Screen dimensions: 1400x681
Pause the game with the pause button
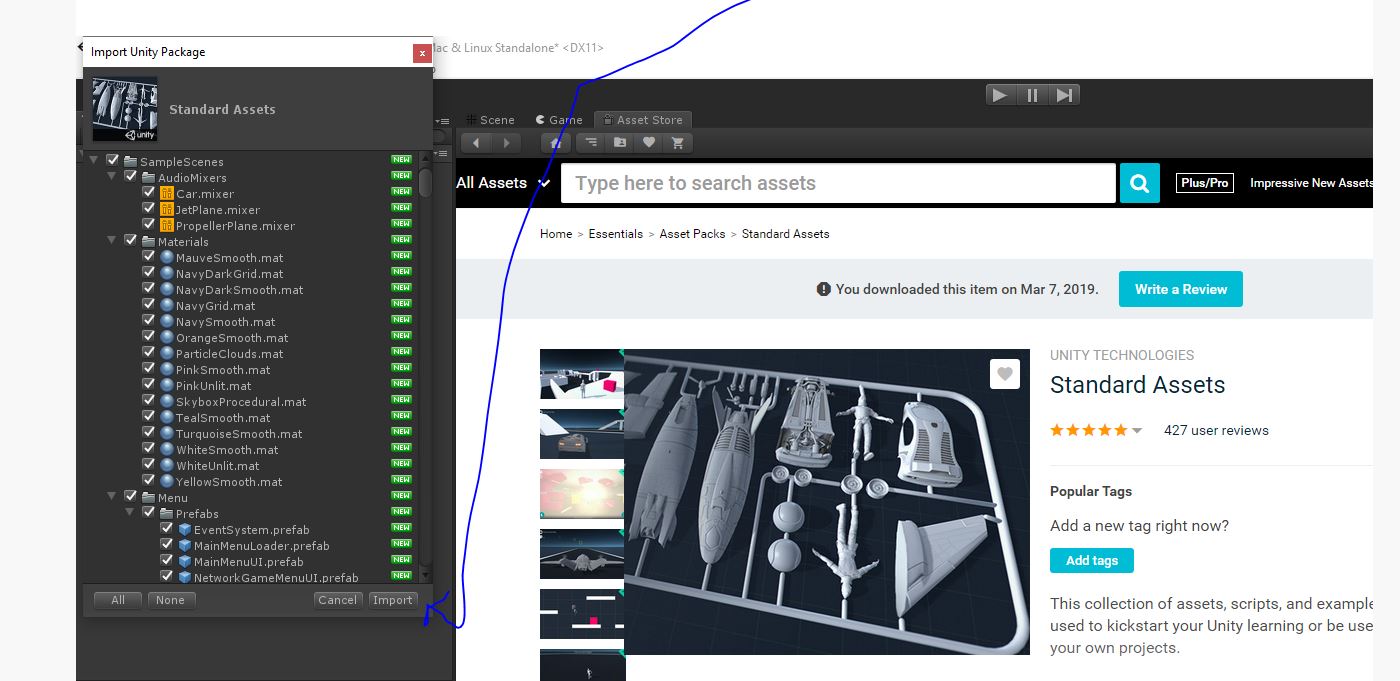[1033, 95]
